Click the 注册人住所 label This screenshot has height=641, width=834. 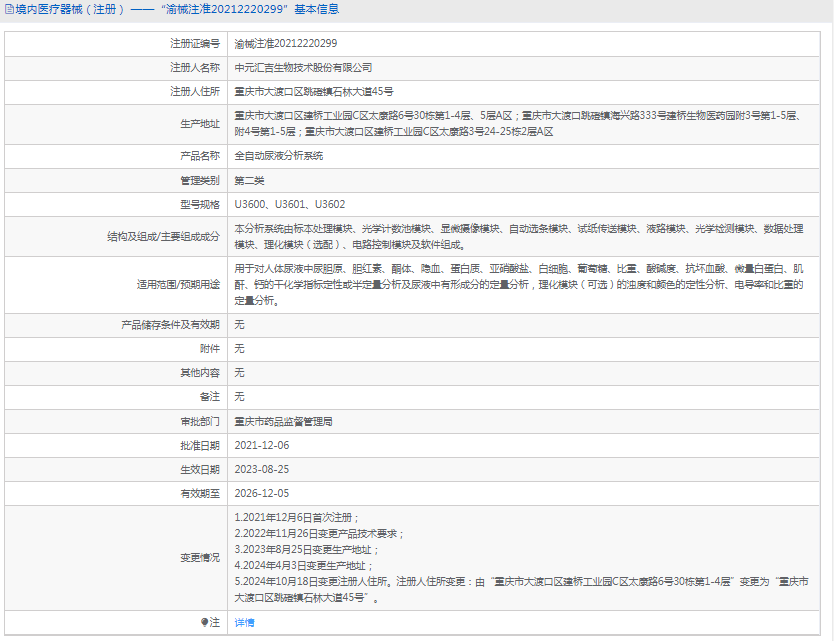[195, 91]
